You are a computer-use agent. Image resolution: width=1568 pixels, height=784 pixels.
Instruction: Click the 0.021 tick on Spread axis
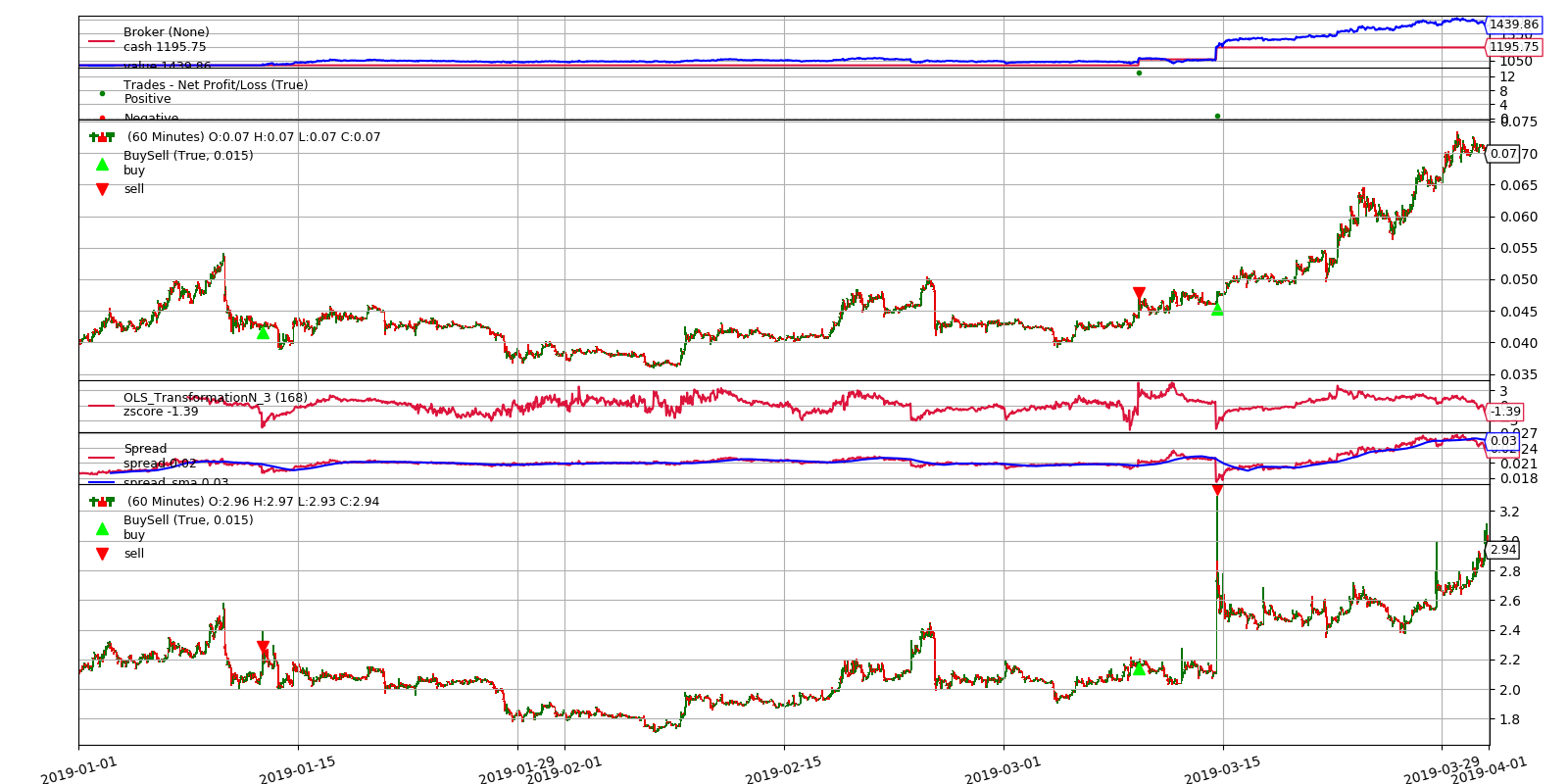click(1518, 464)
